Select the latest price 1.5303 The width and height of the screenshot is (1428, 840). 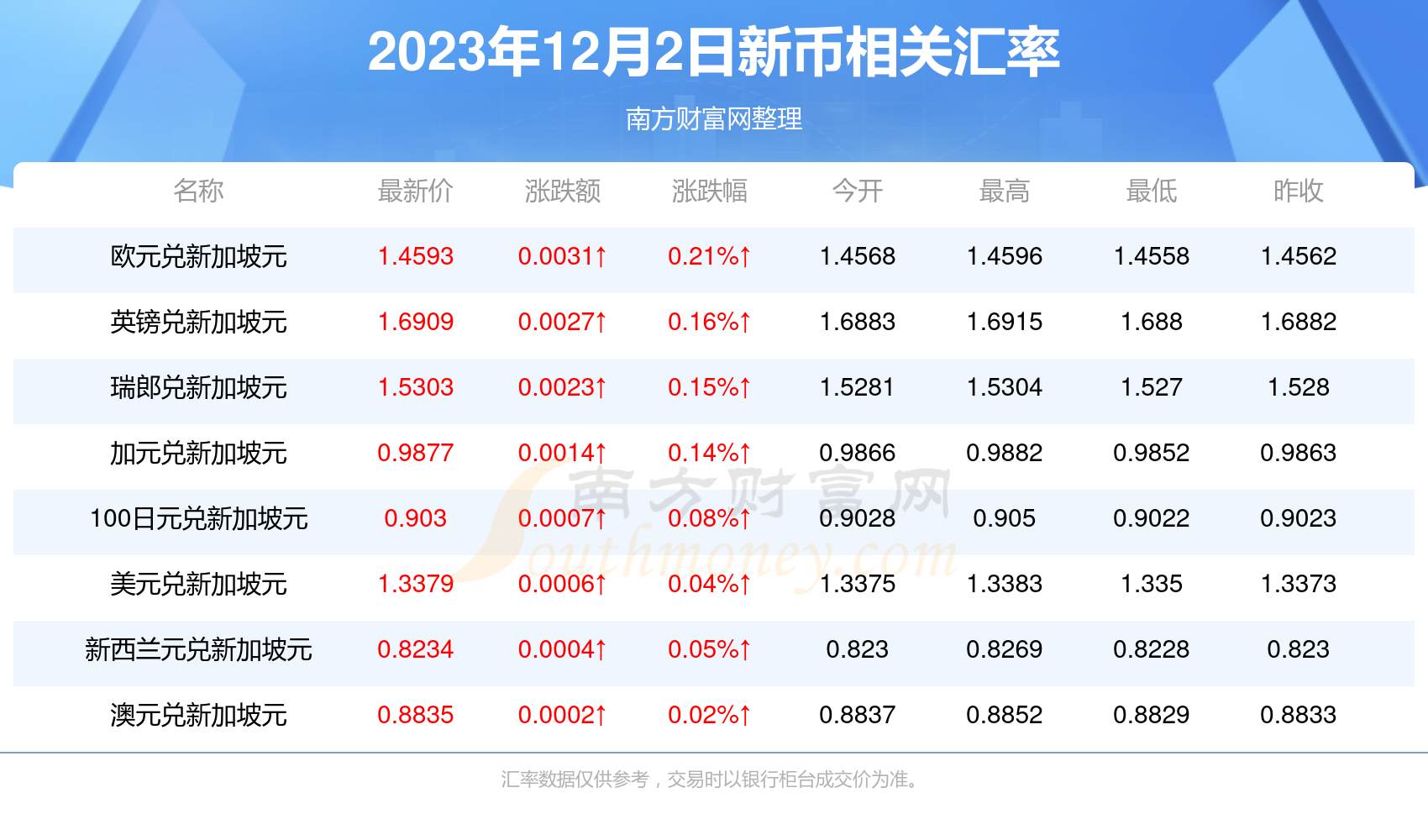pyautogui.click(x=416, y=387)
